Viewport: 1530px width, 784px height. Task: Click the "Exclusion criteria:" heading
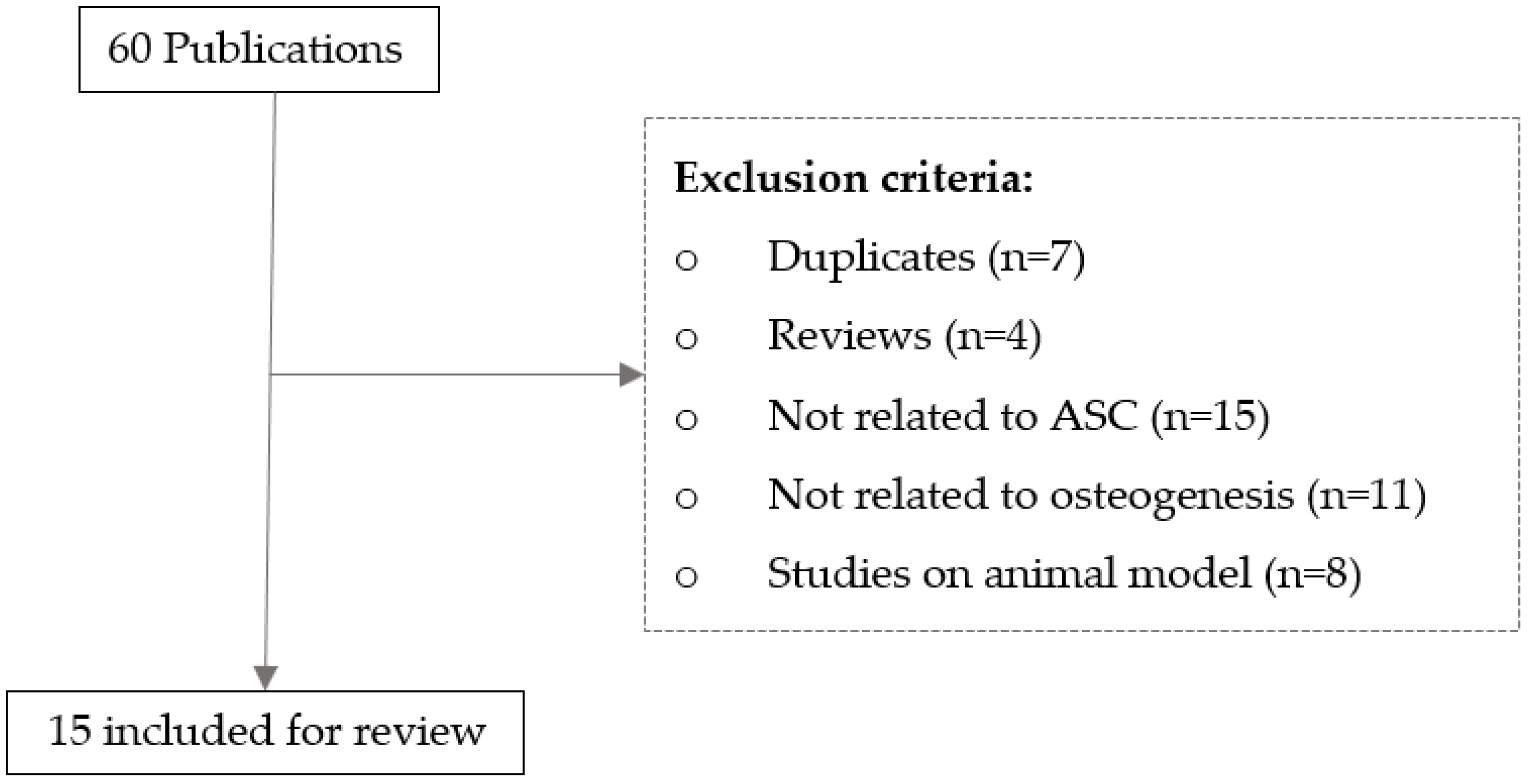click(853, 178)
